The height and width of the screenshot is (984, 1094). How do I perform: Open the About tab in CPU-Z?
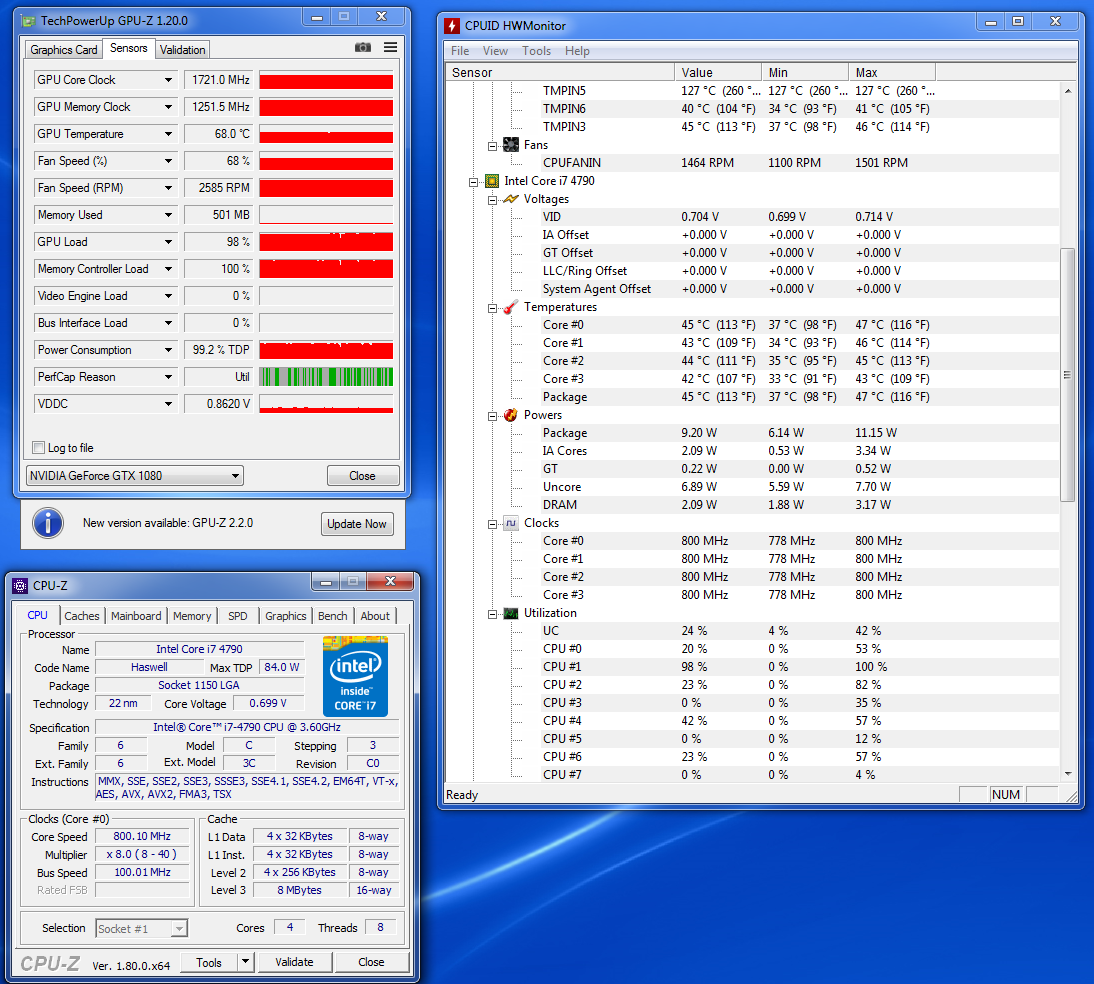(375, 616)
